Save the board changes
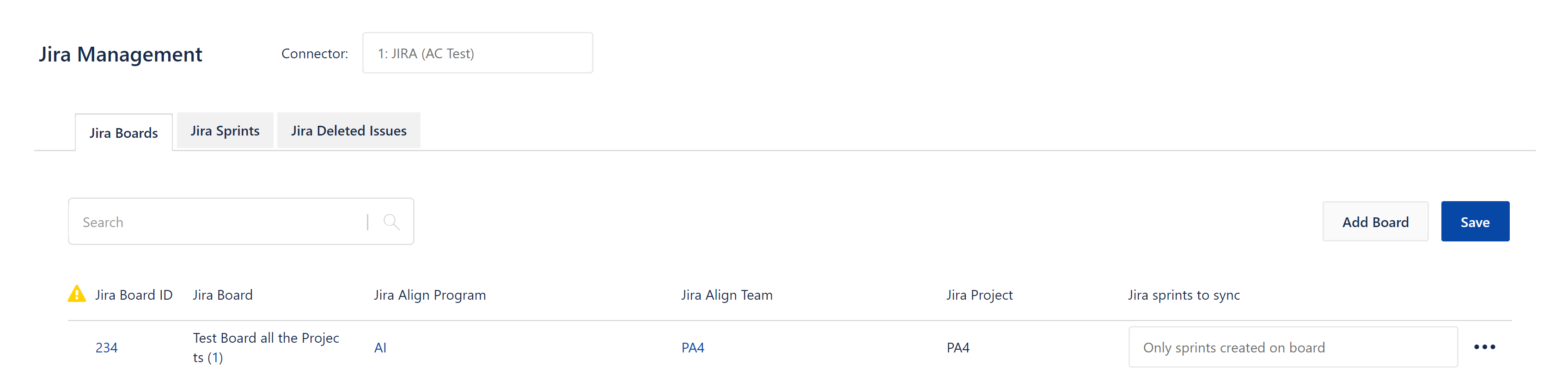 pos(1474,221)
